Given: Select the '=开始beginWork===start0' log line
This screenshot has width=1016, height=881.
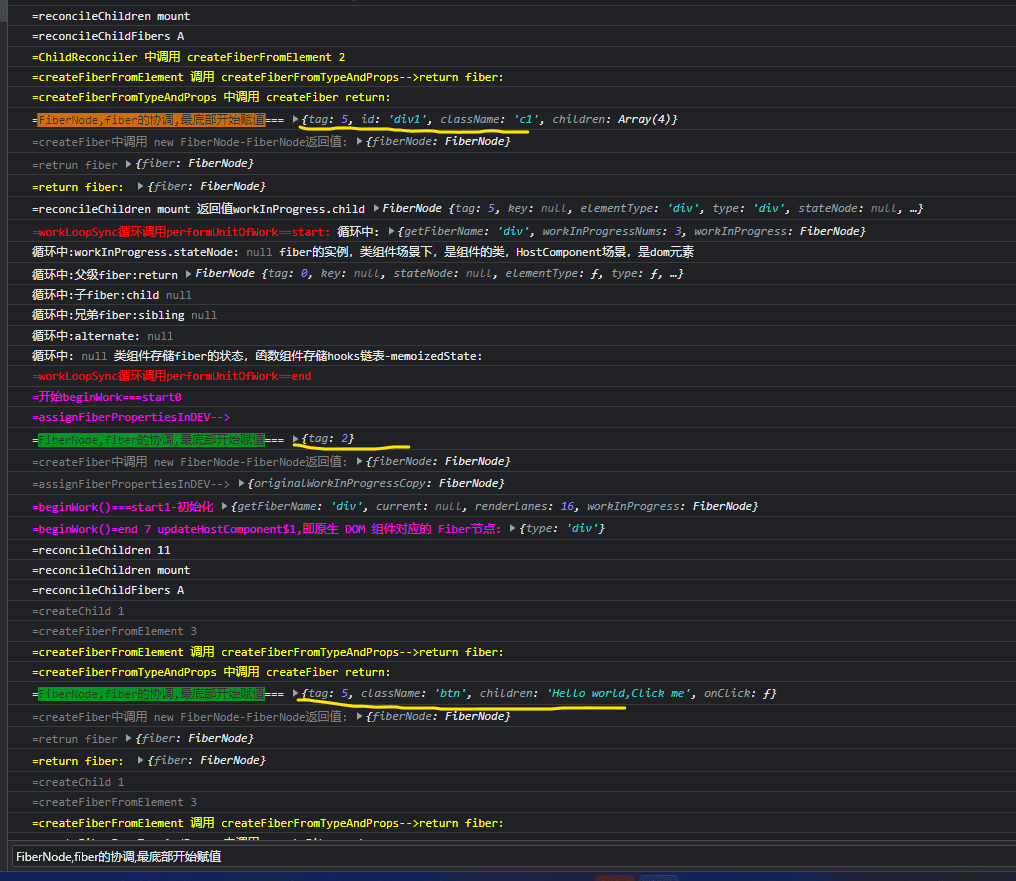Looking at the screenshot, I should [x=107, y=397].
